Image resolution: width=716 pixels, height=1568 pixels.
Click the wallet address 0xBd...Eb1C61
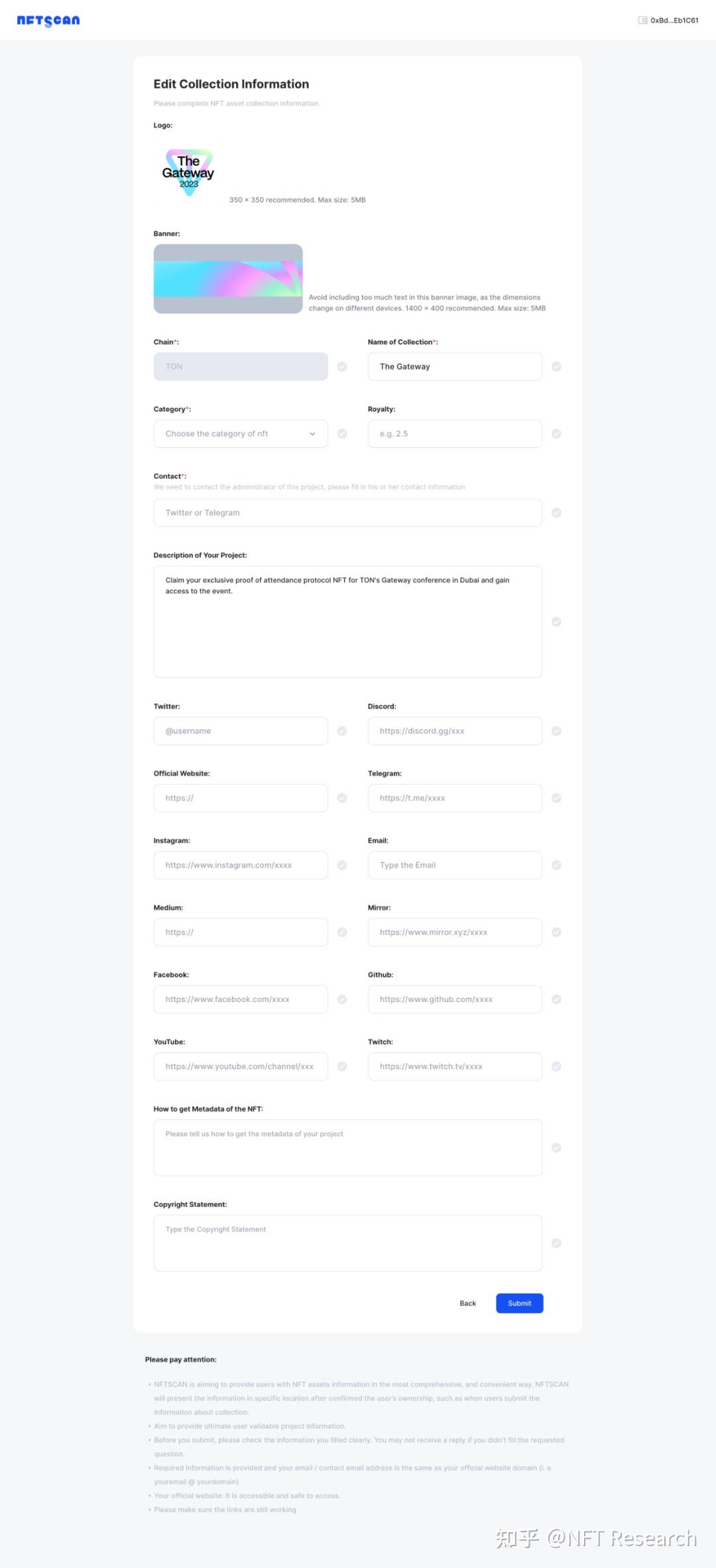point(674,21)
